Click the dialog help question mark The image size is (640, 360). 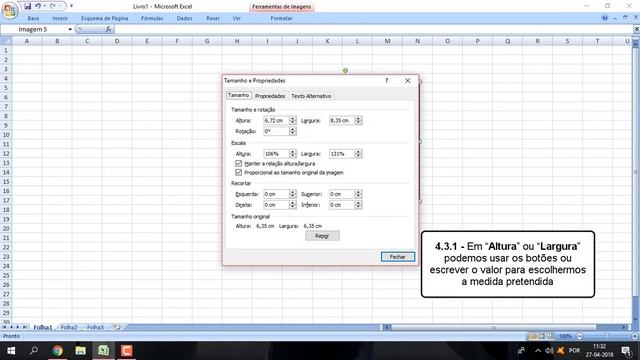[387, 80]
